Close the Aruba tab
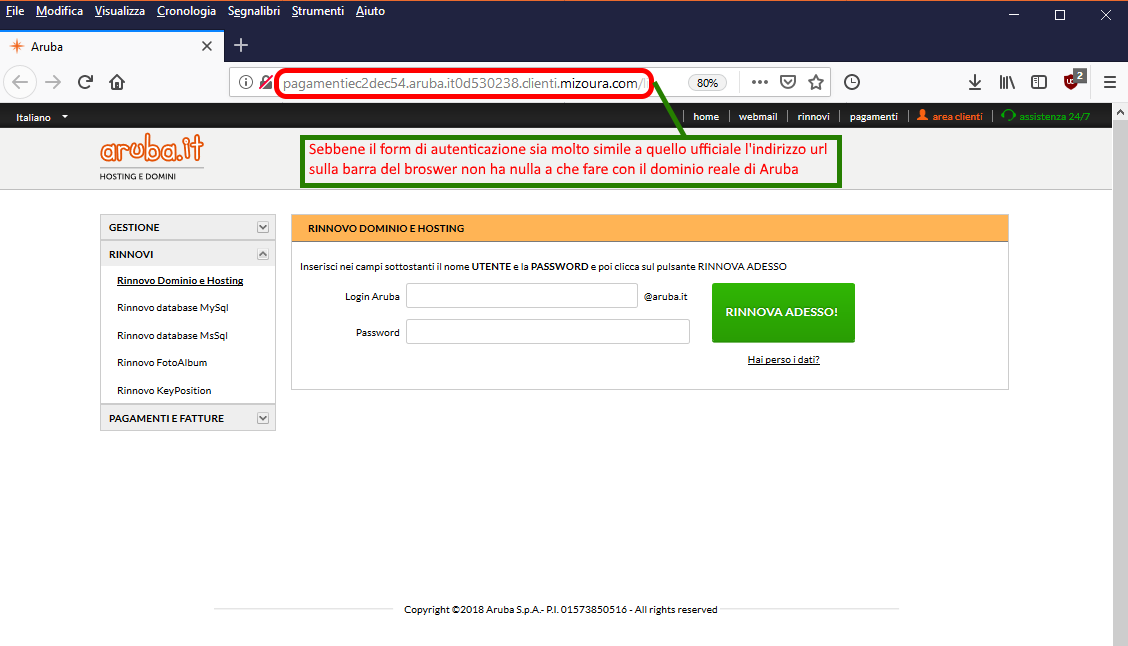This screenshot has width=1128, height=646. click(207, 46)
